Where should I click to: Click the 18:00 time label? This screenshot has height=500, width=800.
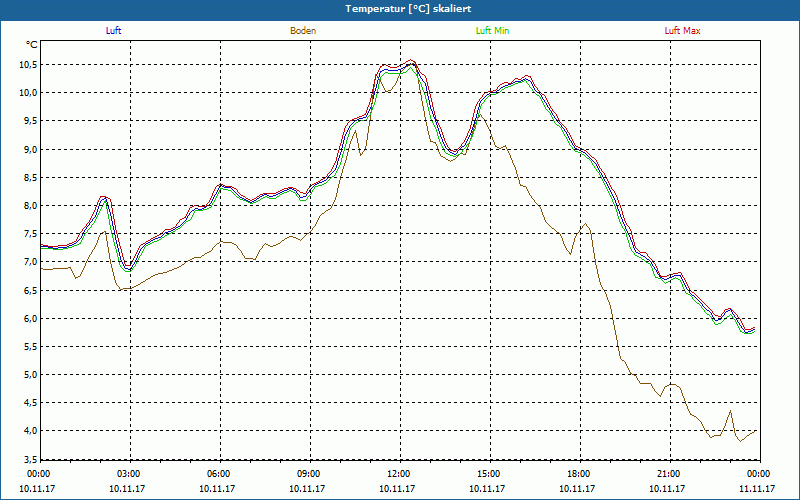click(578, 474)
